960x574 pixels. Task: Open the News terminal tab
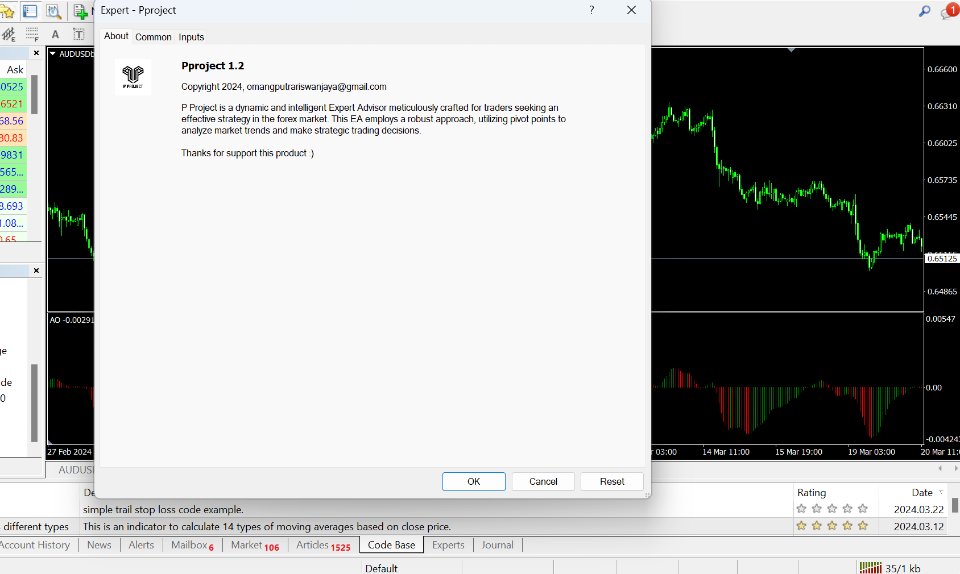[99, 545]
